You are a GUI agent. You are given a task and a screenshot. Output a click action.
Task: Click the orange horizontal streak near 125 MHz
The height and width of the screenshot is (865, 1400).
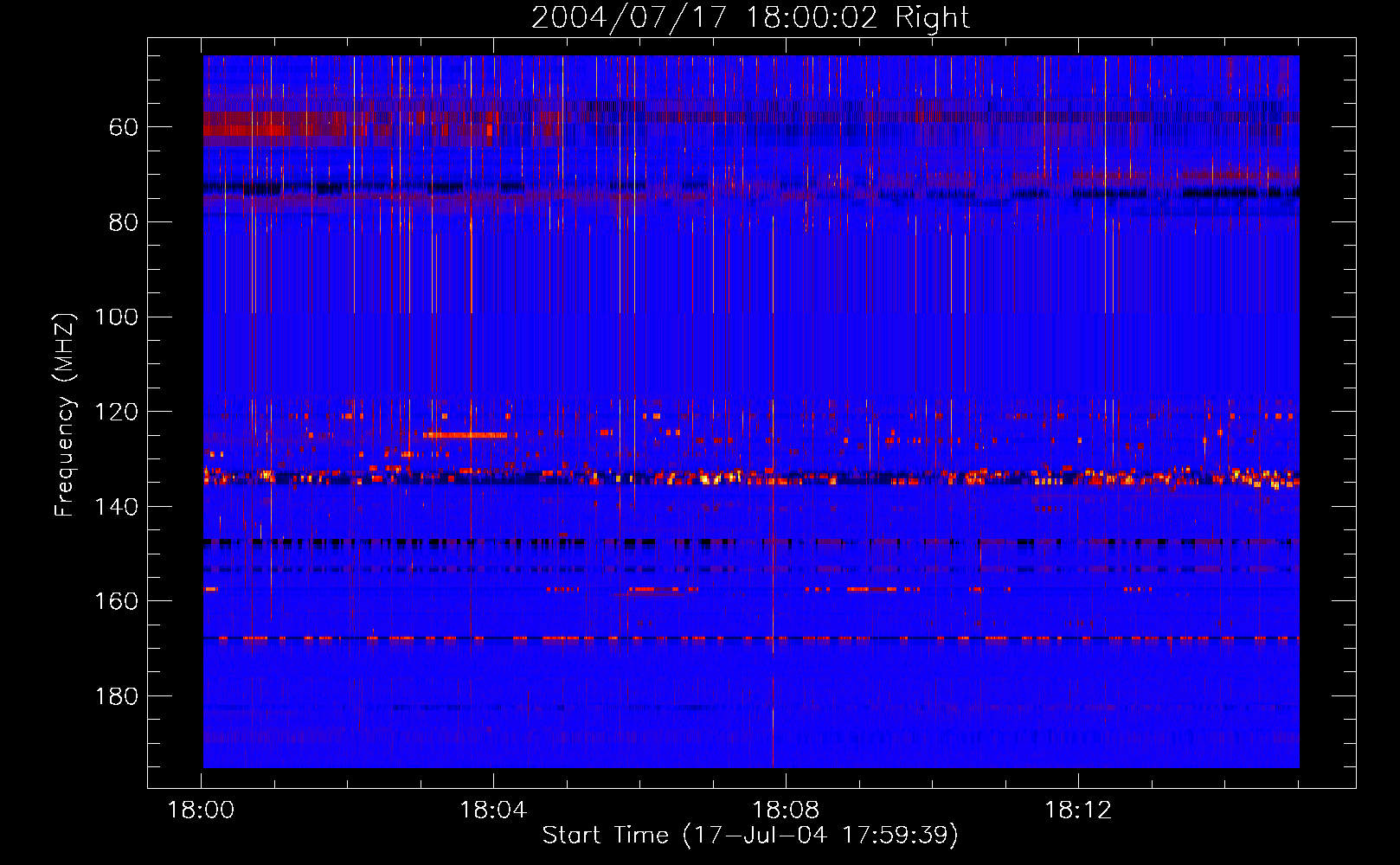tap(466, 435)
